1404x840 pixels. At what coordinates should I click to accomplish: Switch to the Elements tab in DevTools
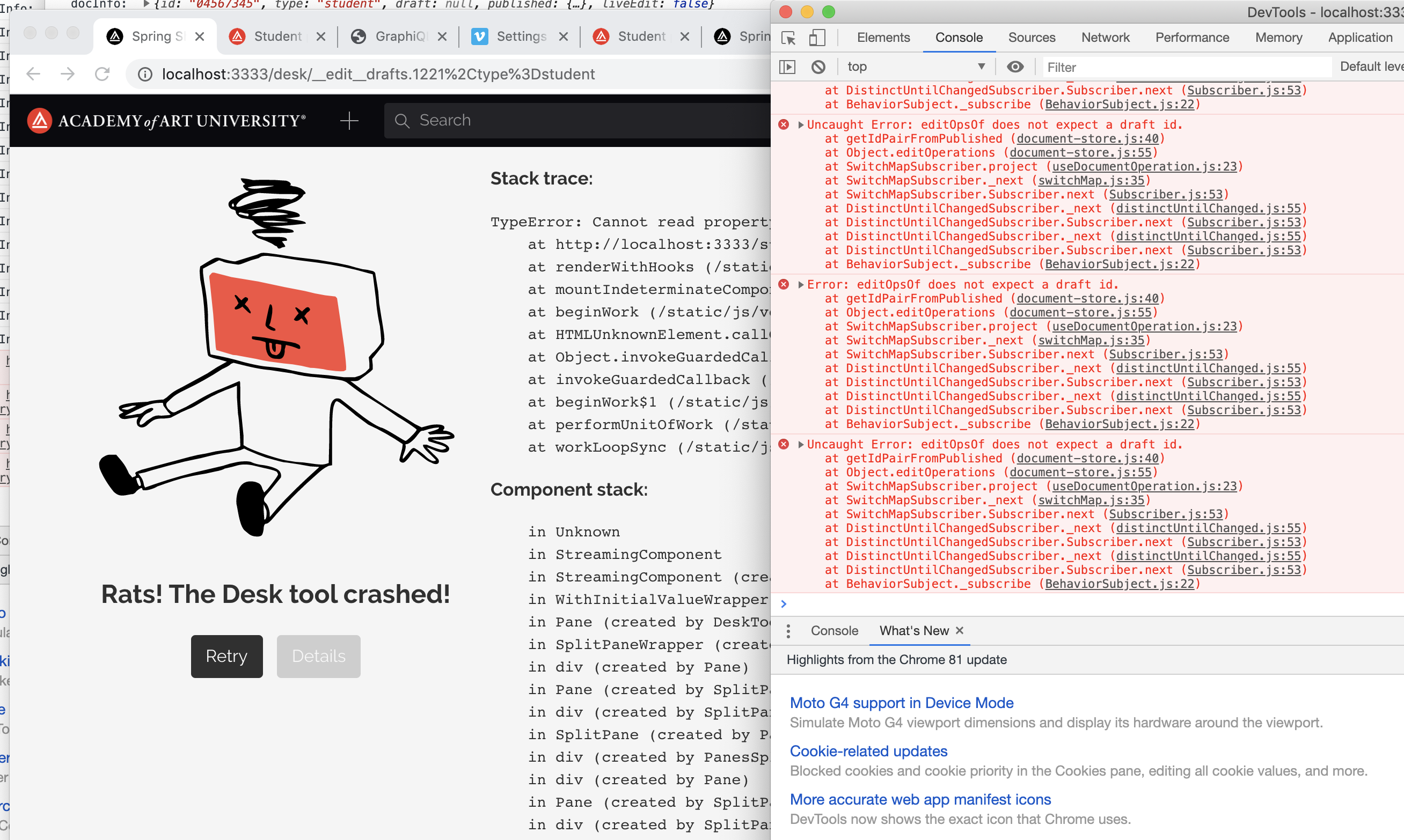pos(883,38)
